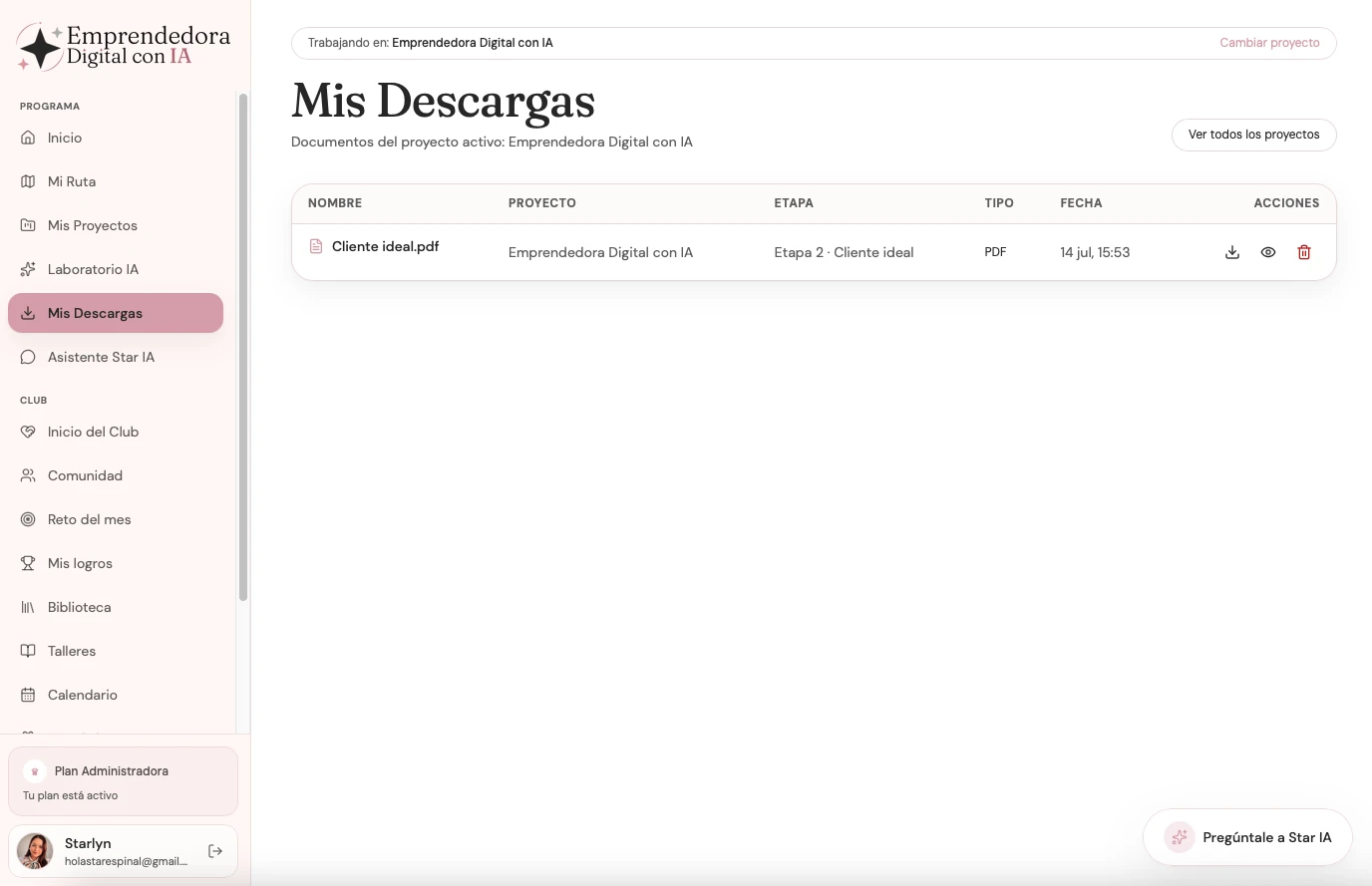View Reto del mes
The width and height of the screenshot is (1372, 886).
pos(116,519)
